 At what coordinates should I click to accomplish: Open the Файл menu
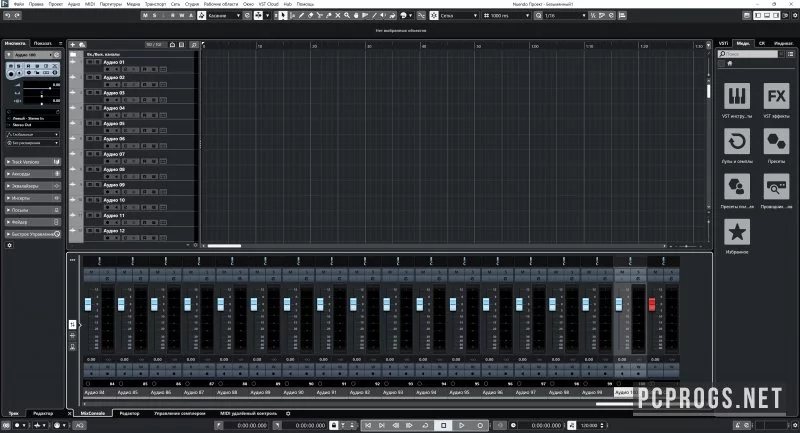(x=18, y=4)
